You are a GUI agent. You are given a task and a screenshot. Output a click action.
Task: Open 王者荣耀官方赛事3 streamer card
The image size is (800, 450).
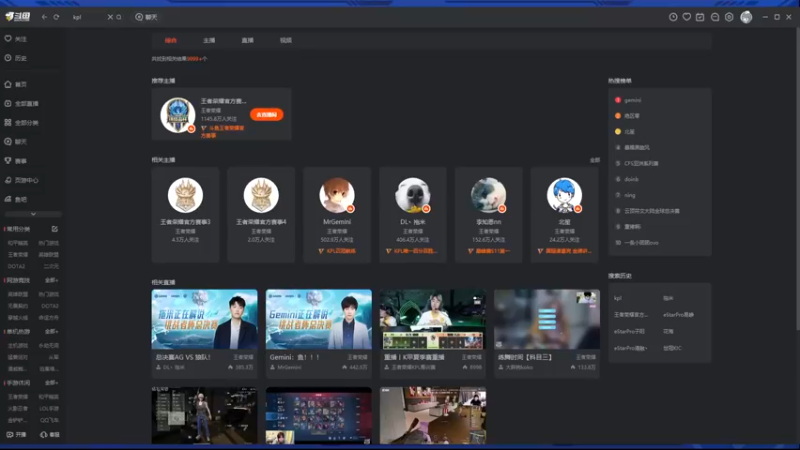185,215
